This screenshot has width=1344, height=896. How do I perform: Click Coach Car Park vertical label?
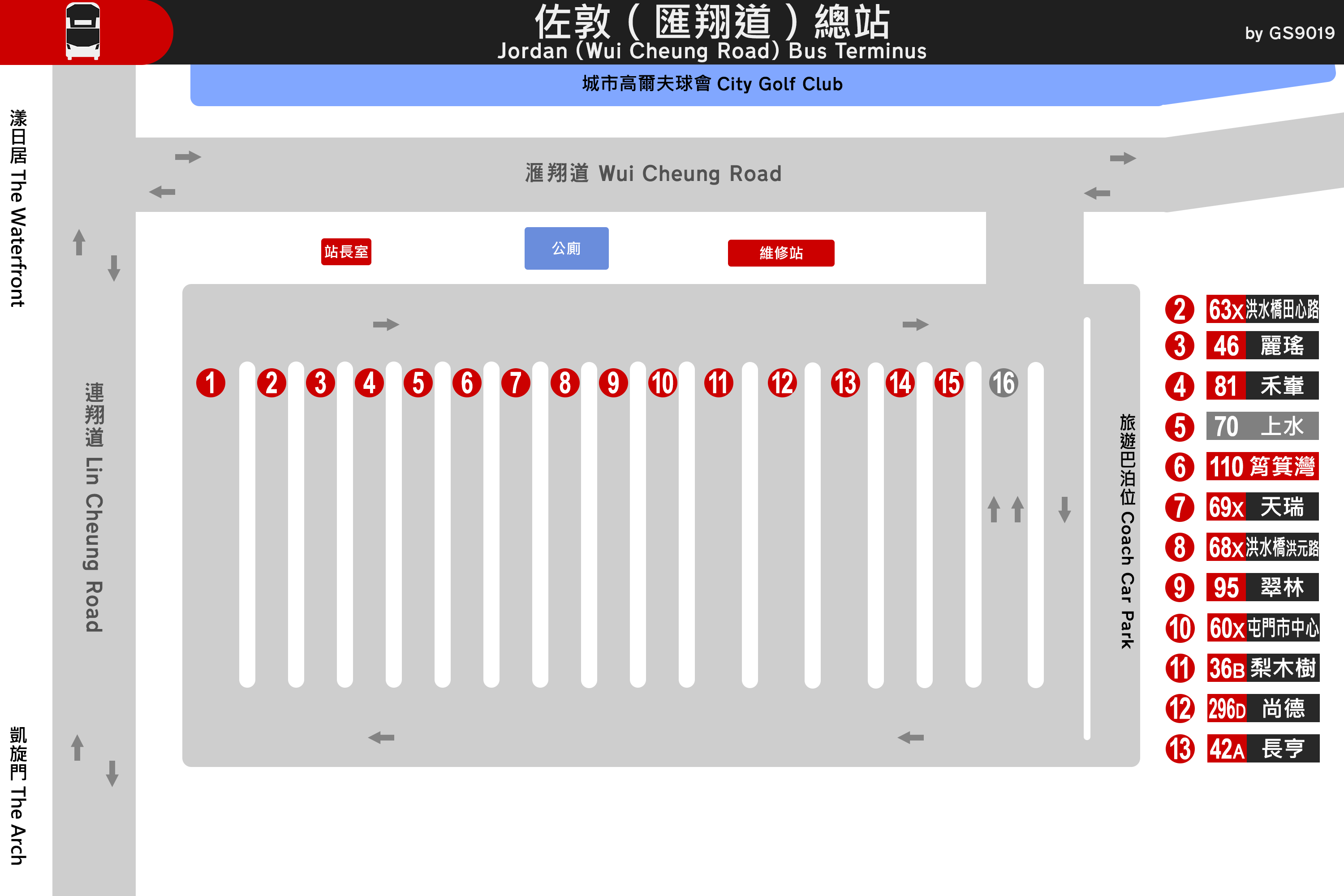pyautogui.click(x=1127, y=531)
